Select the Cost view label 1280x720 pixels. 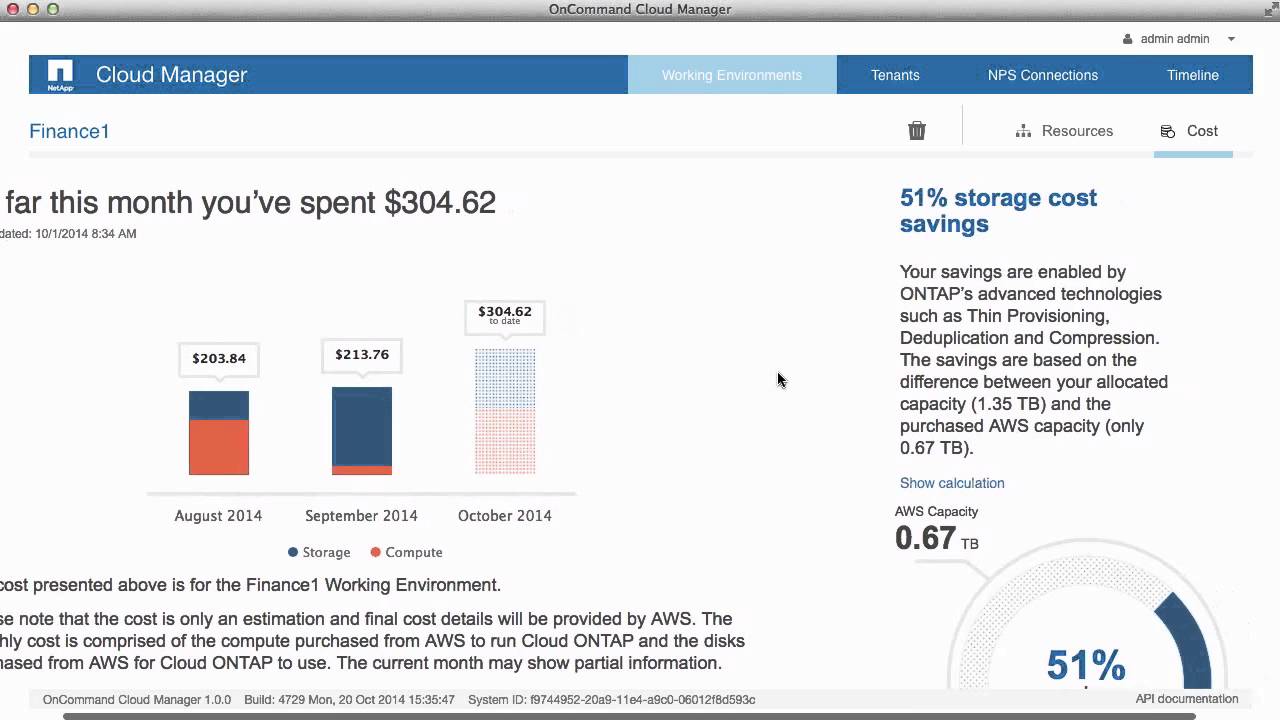(x=1202, y=131)
